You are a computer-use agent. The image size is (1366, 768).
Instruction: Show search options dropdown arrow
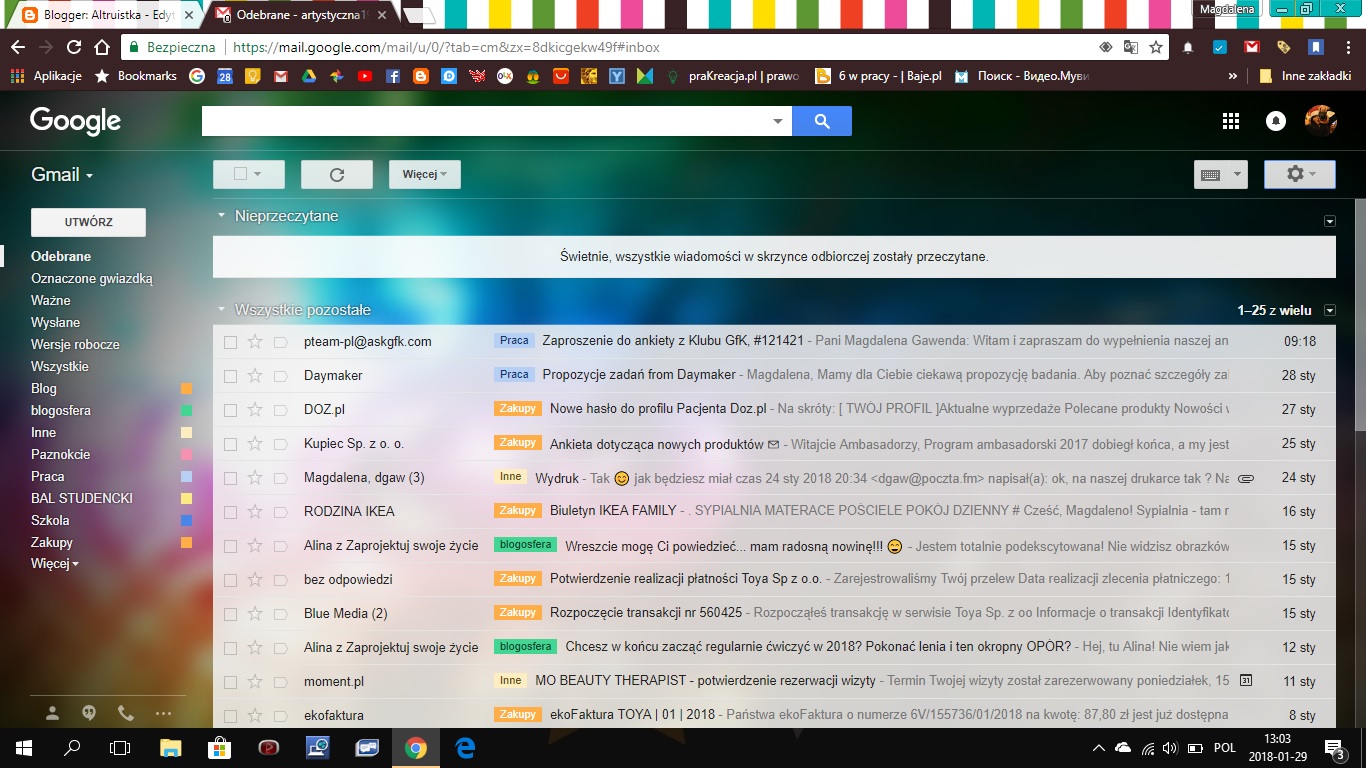(778, 122)
